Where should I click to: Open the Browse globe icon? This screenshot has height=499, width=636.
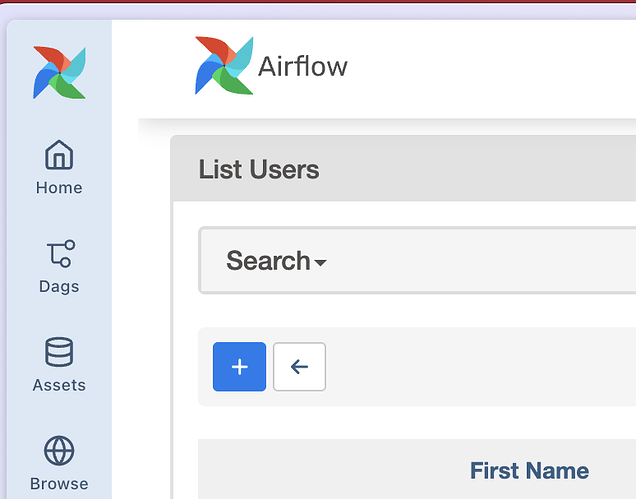click(59, 451)
